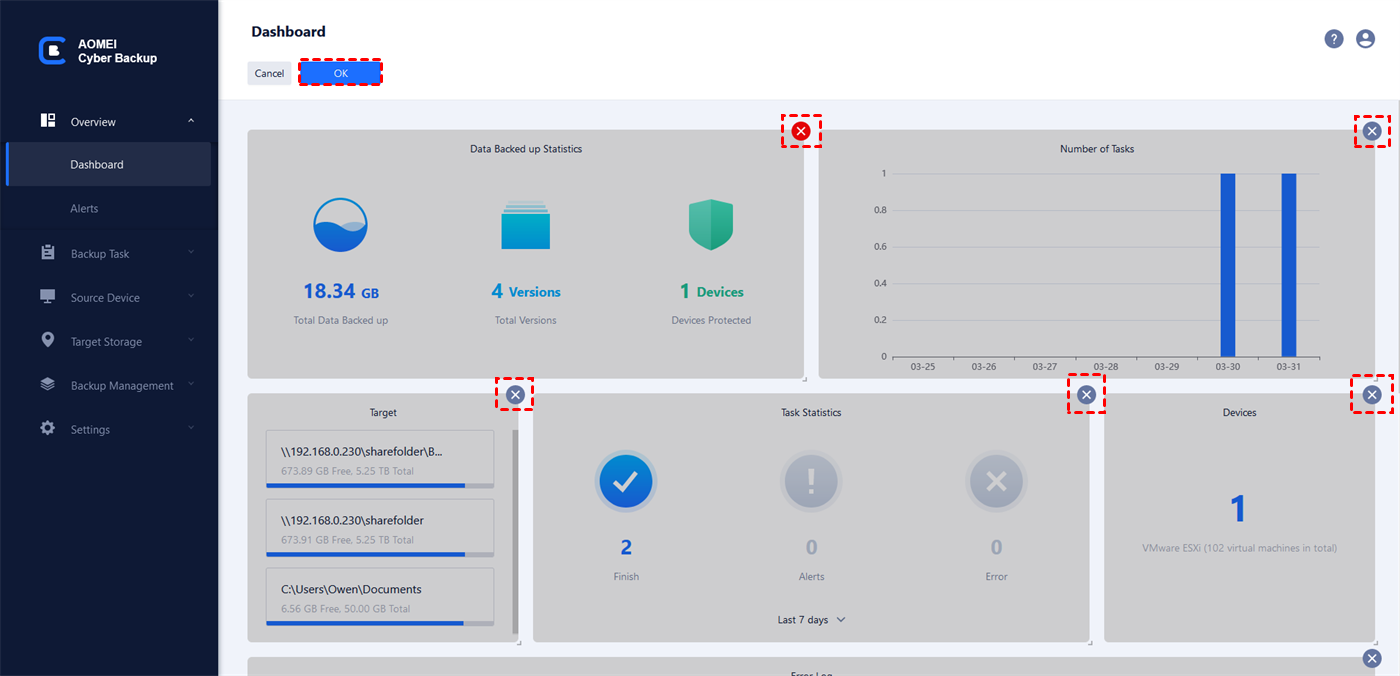1400x676 pixels.
Task: Click the 03-30 bar in tasks chart
Action: coord(1228,265)
